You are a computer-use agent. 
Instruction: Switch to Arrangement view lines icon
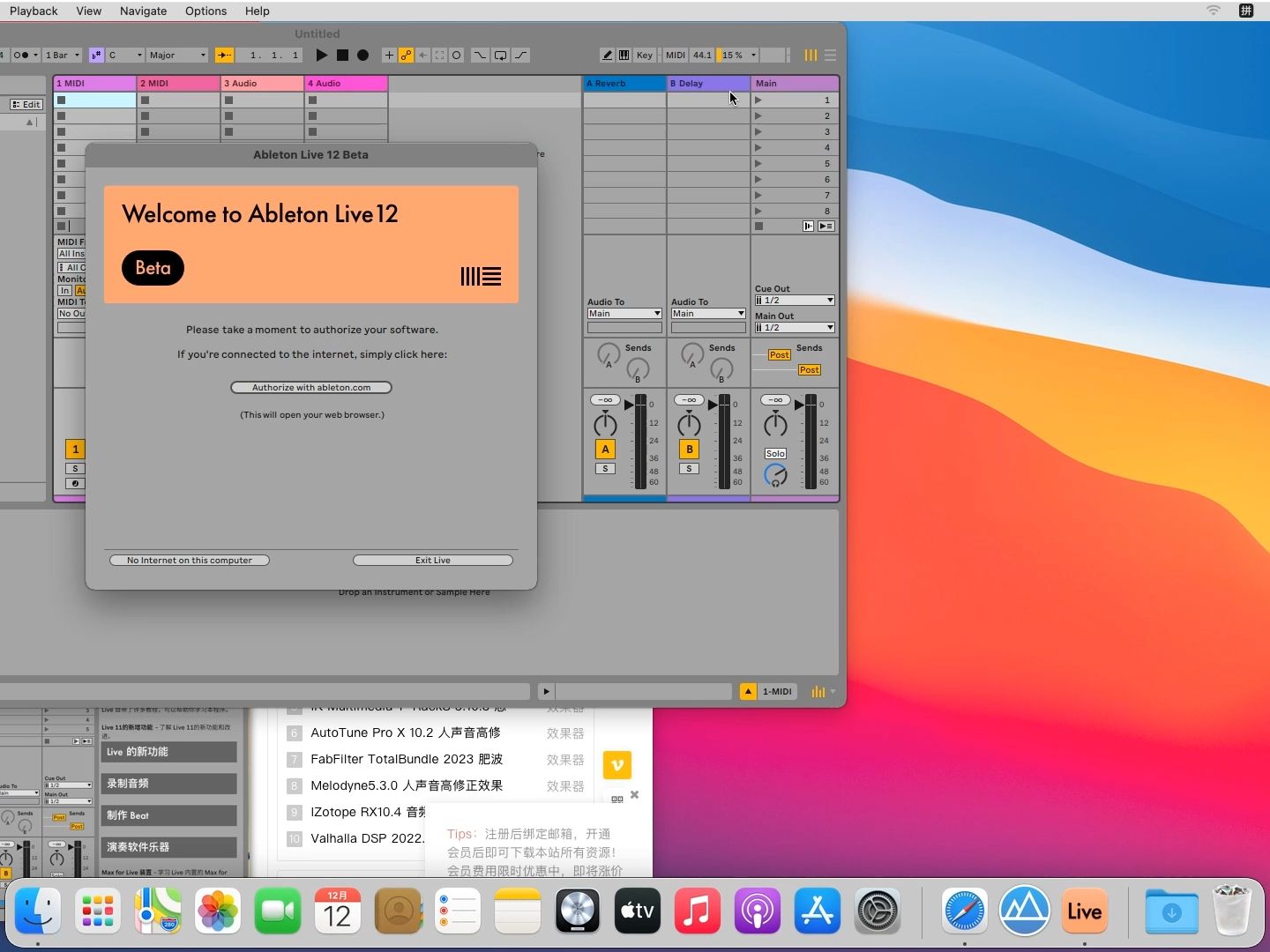coord(830,55)
